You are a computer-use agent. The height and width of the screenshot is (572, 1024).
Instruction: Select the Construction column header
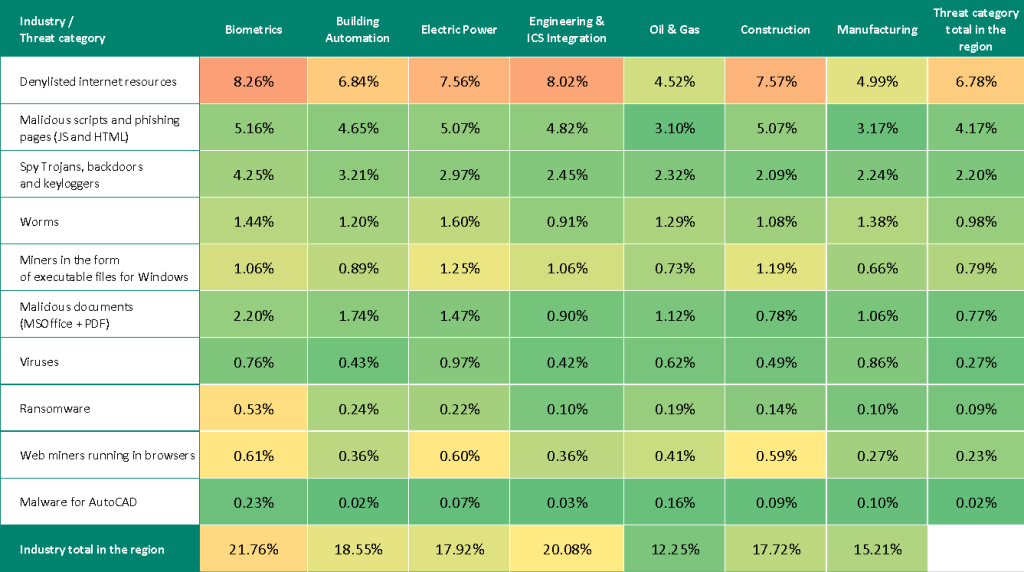[x=775, y=30]
